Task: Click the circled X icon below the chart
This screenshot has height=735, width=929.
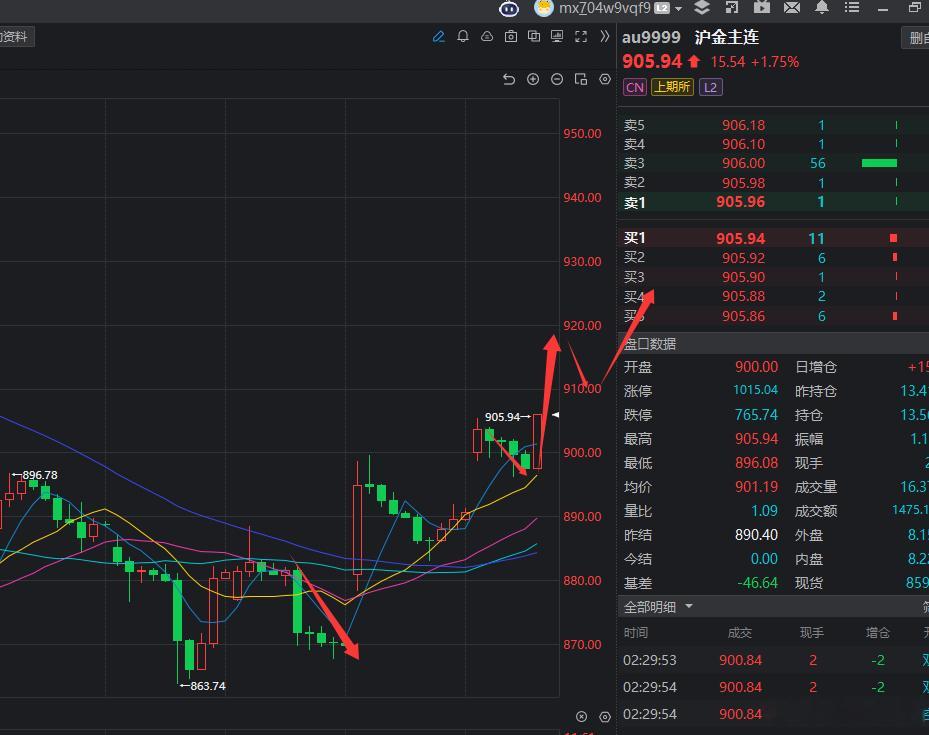Action: click(x=582, y=717)
